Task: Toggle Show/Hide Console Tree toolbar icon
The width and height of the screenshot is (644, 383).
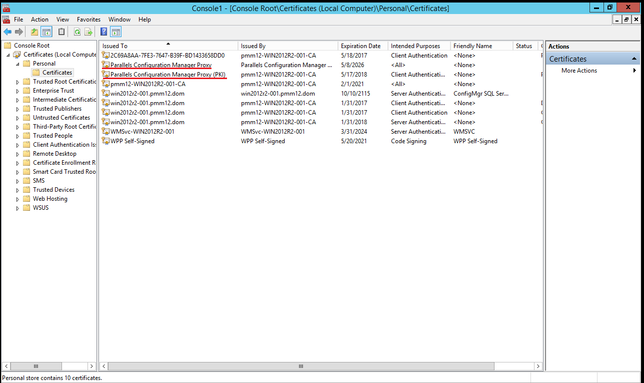Action: [x=46, y=32]
